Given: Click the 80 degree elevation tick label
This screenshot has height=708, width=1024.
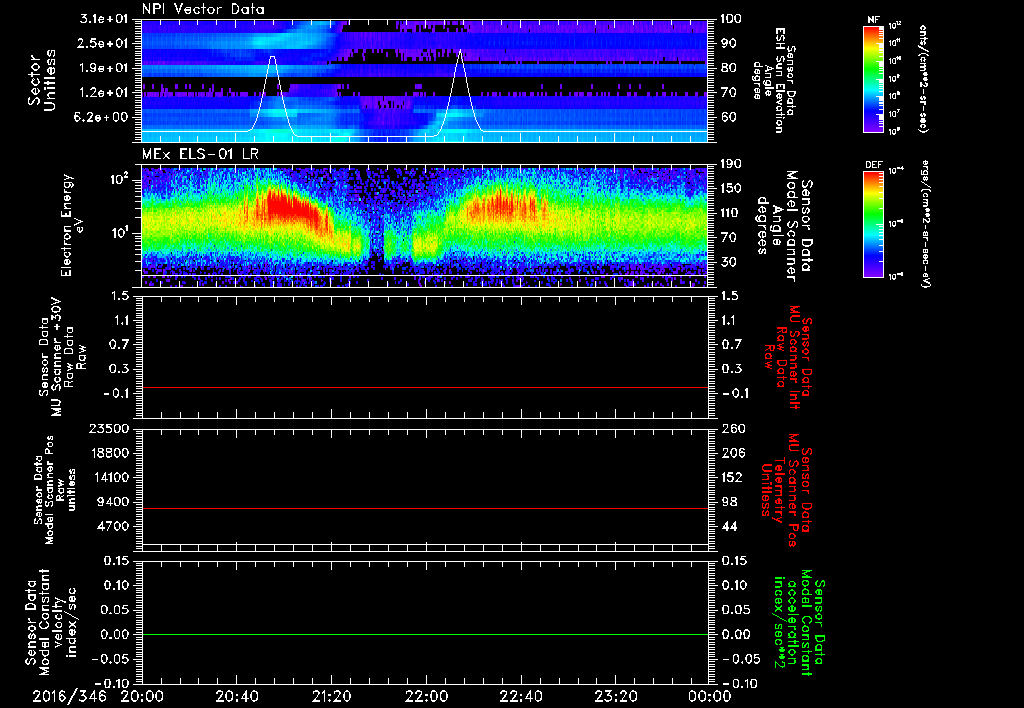Looking at the screenshot, I should coord(728,68).
